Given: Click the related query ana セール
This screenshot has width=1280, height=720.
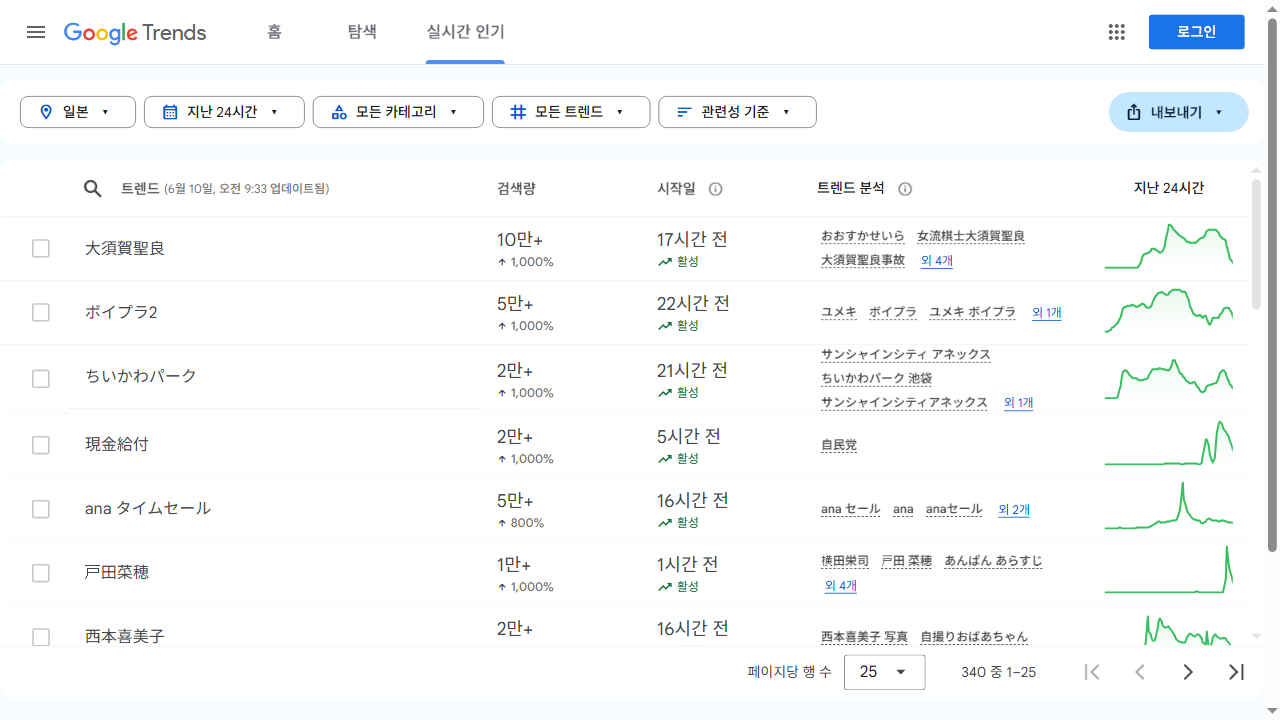Looking at the screenshot, I should (851, 509).
